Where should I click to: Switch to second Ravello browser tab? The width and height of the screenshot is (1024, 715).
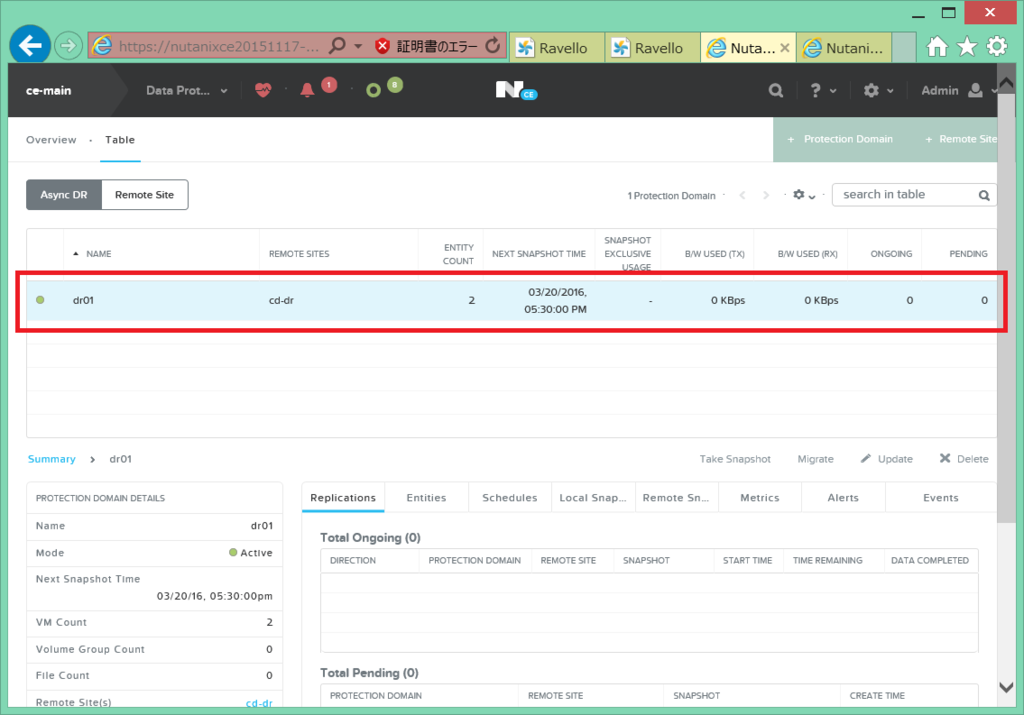click(652, 48)
